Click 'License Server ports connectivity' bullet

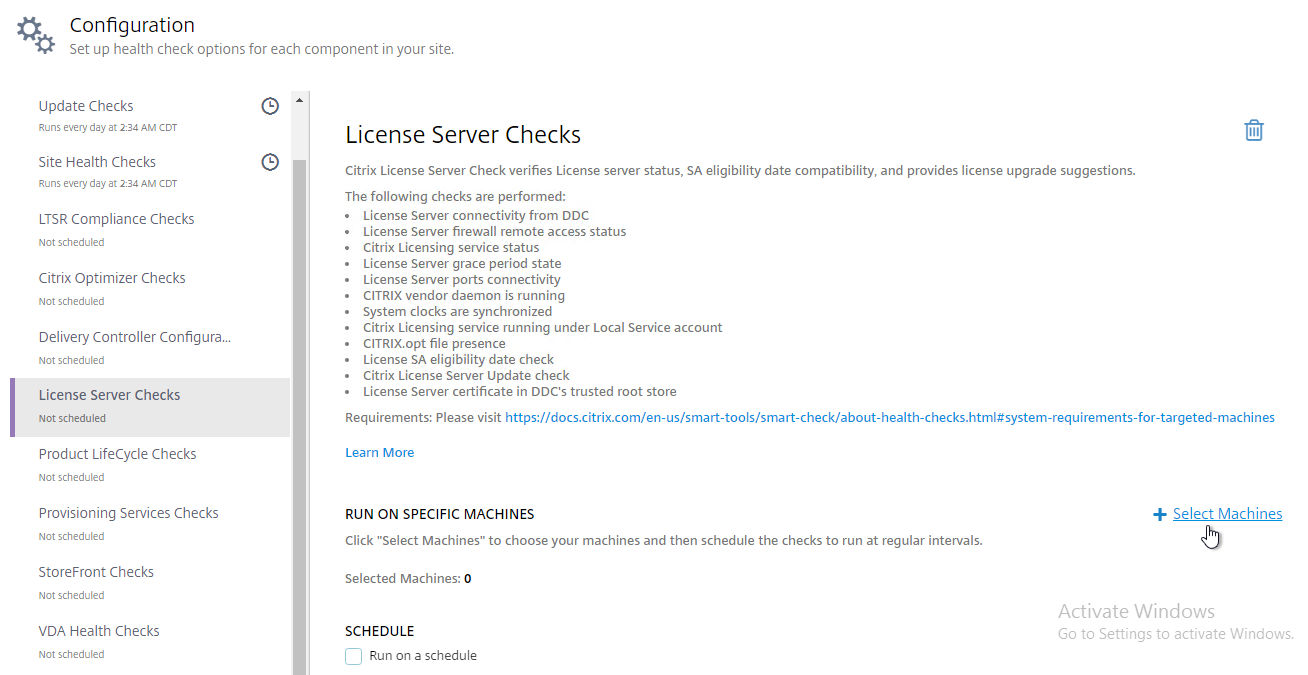(x=462, y=280)
